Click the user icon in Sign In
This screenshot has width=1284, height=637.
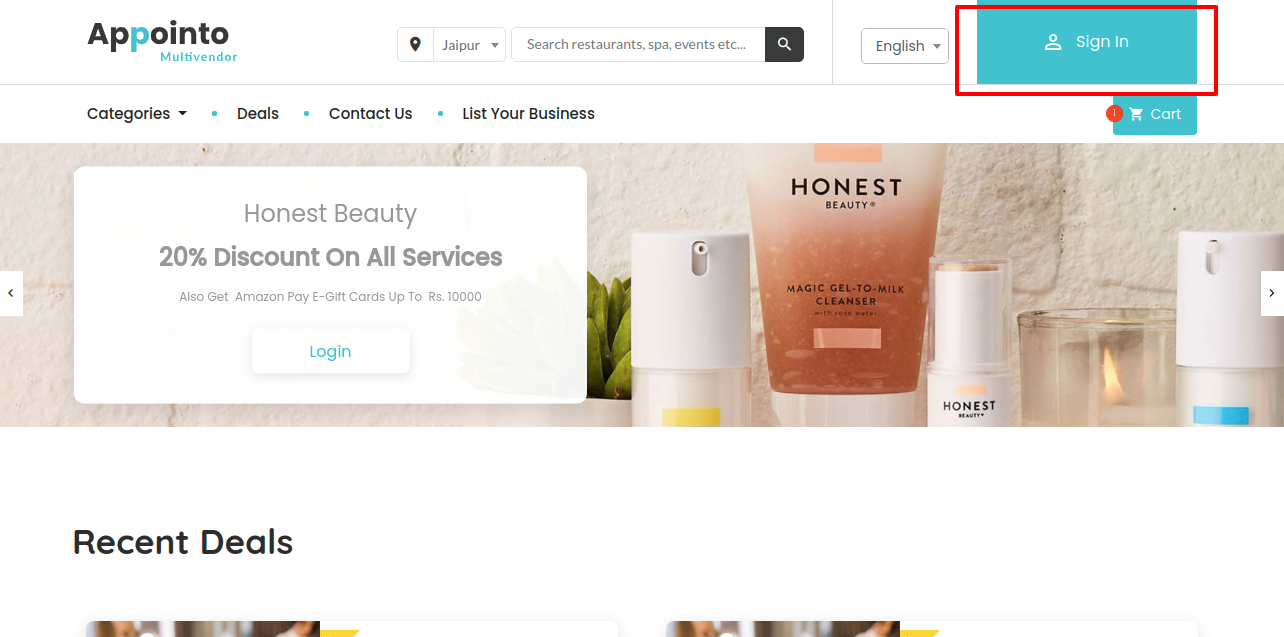pyautogui.click(x=1053, y=42)
